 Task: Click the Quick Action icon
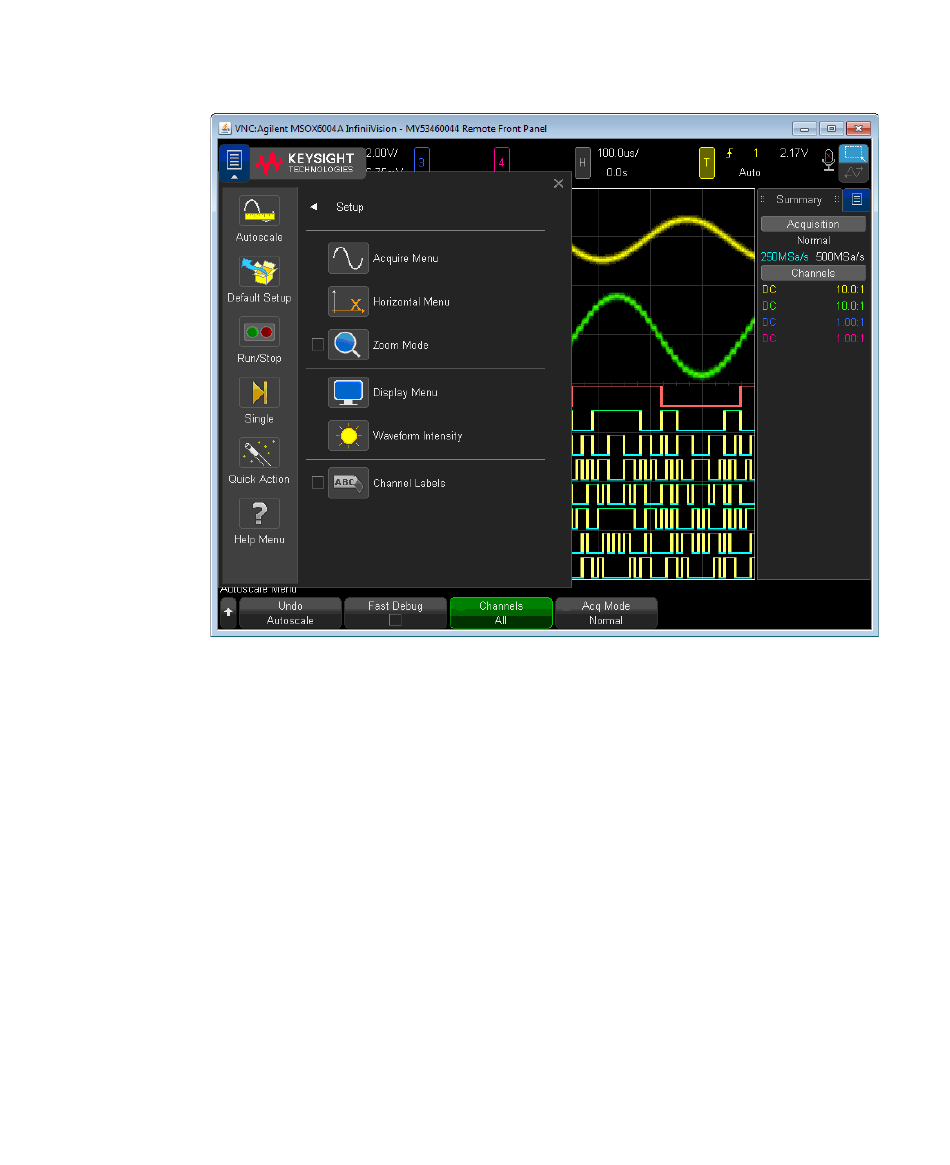pyautogui.click(x=259, y=452)
